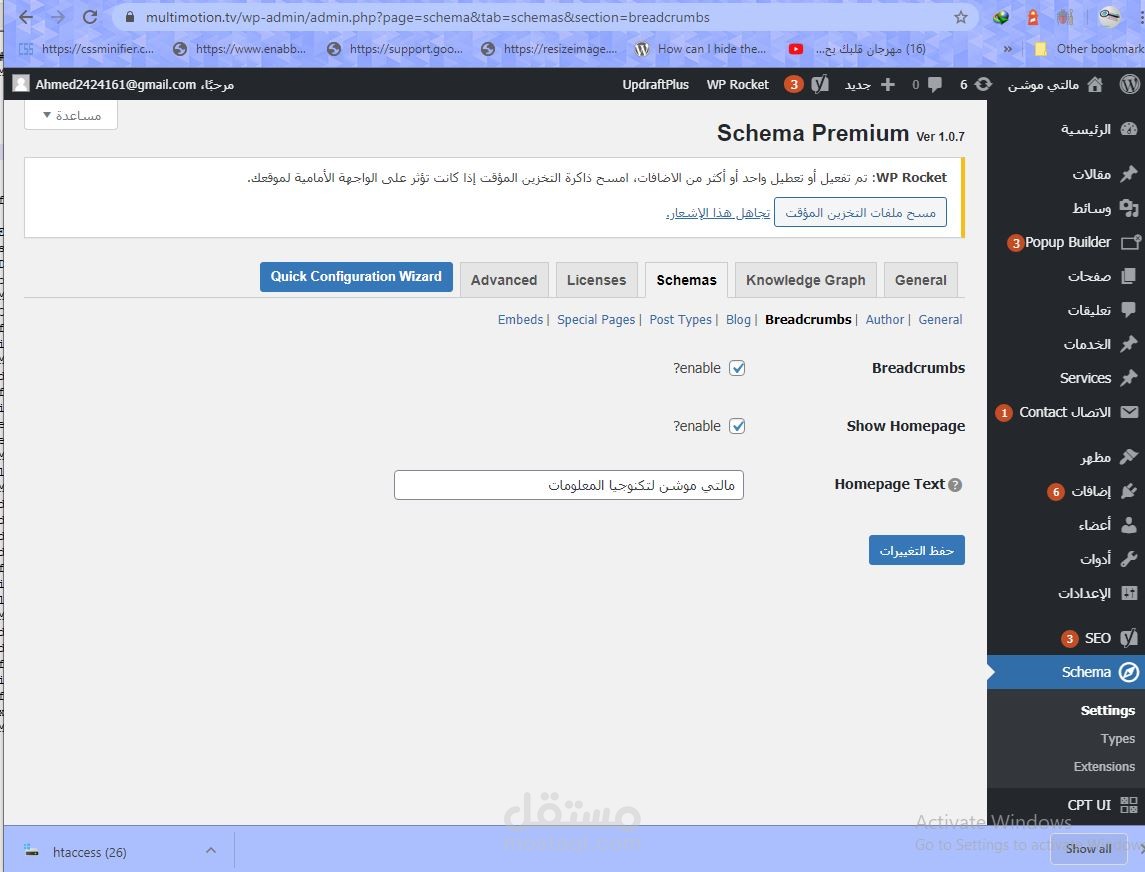Open the Embeds section link
1145x872 pixels.
pyautogui.click(x=520, y=319)
